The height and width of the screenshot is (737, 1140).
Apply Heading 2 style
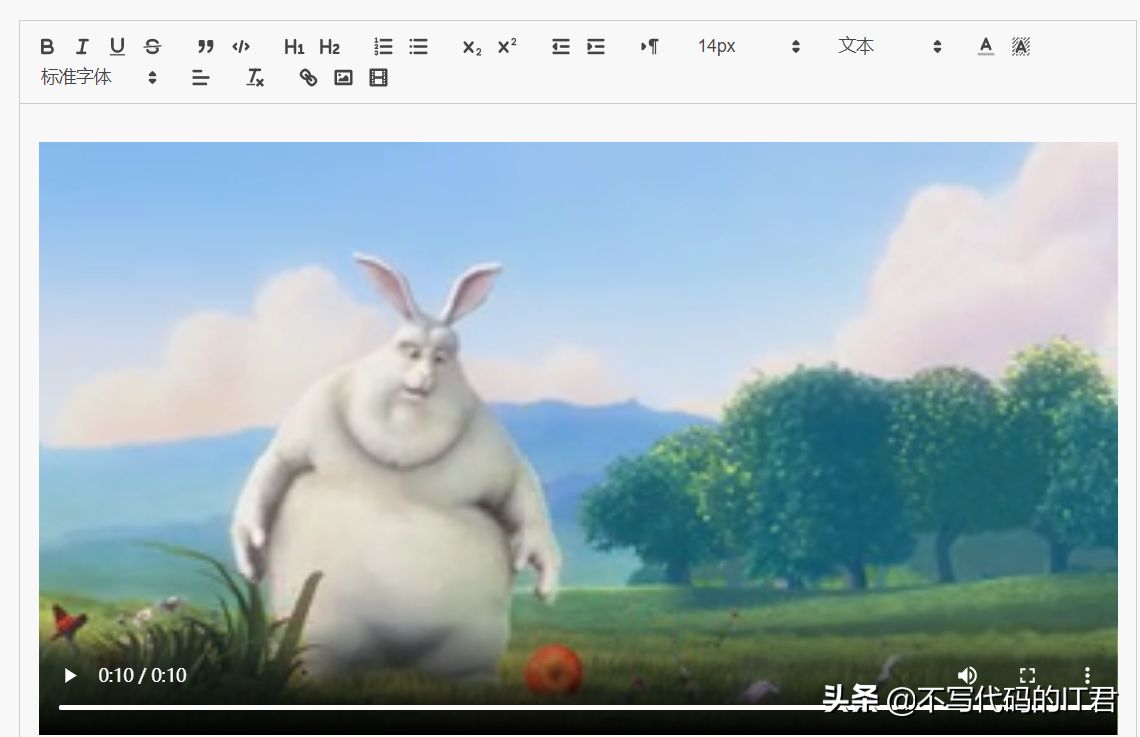329,46
